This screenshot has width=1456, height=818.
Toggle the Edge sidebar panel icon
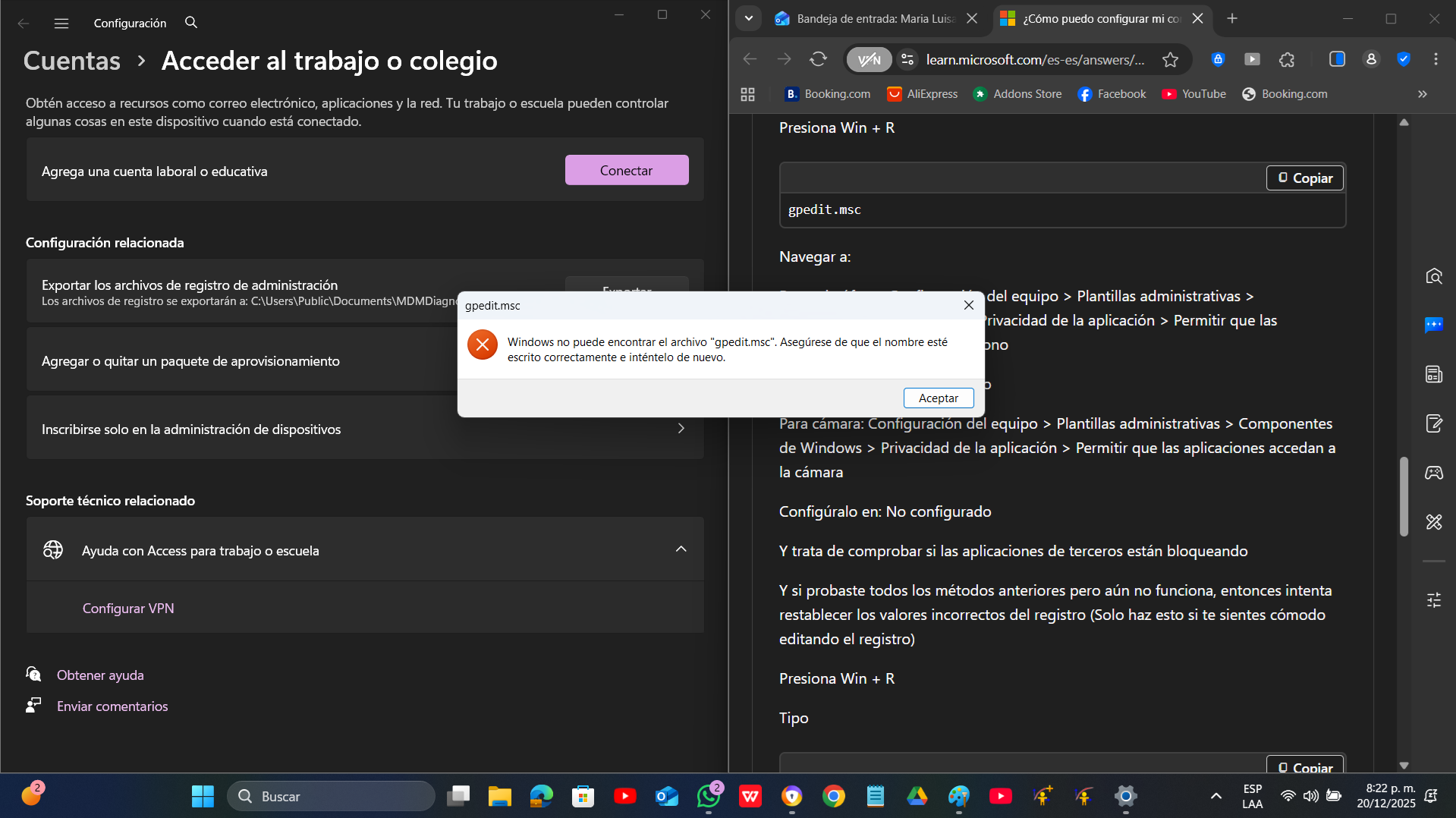coord(1337,59)
